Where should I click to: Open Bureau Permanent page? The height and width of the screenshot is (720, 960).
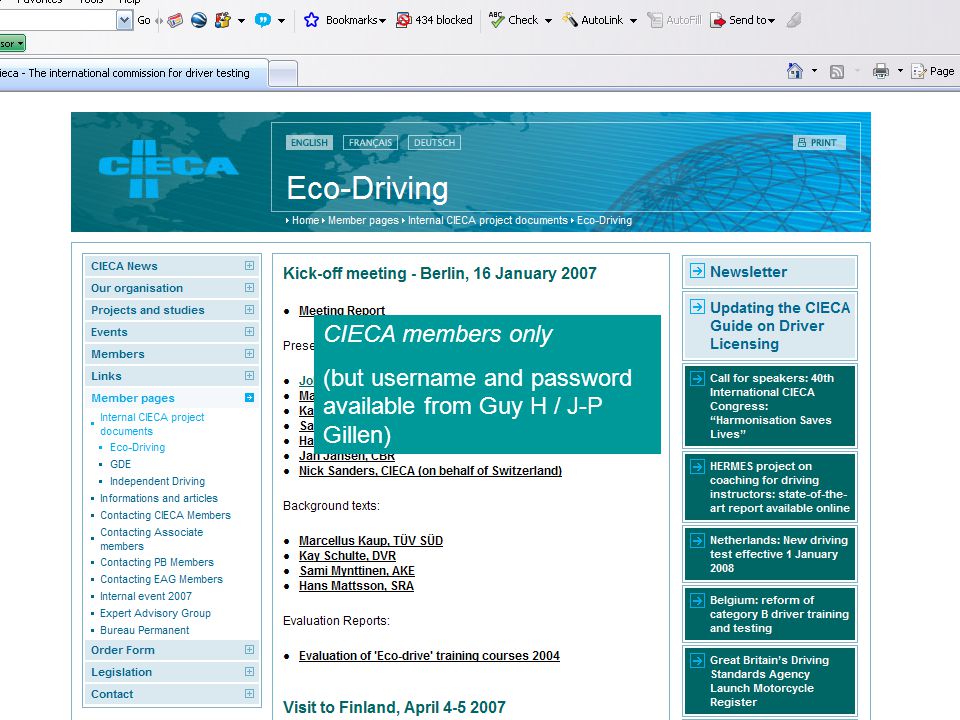144,631
